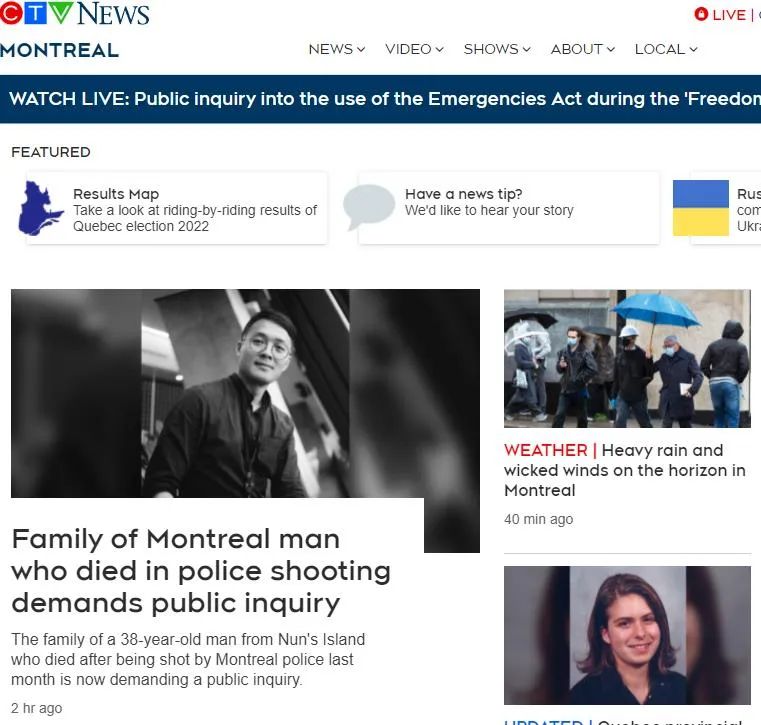761x725 pixels.
Task: Click the Ukraine flag icon
Action: click(700, 208)
